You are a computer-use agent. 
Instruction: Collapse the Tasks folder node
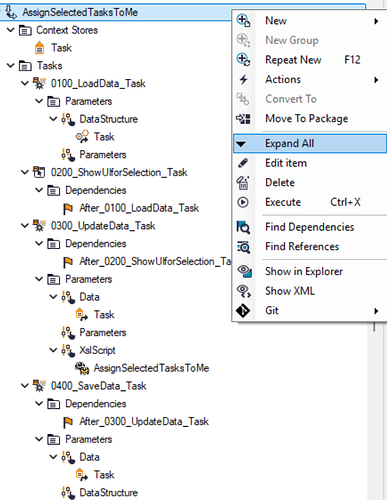coord(11,65)
